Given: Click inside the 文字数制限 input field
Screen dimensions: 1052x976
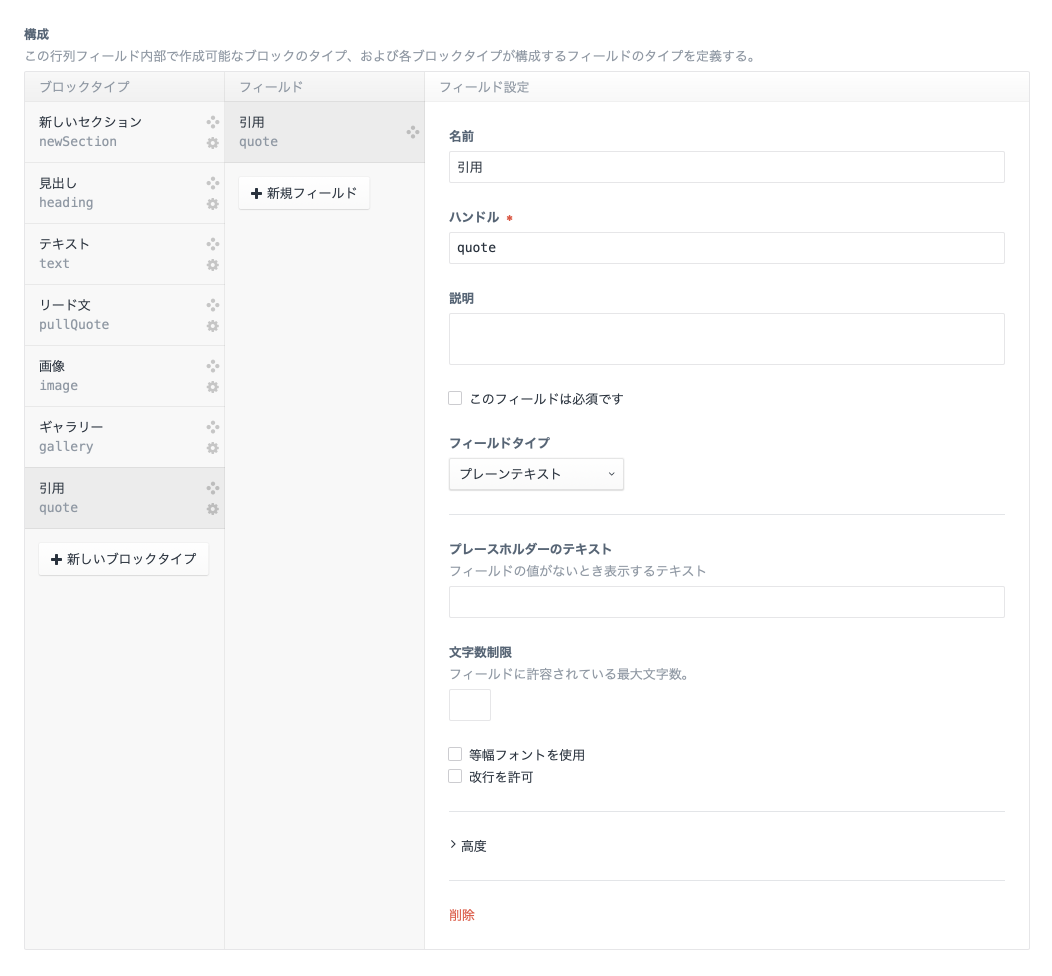Looking at the screenshot, I should click(x=469, y=705).
